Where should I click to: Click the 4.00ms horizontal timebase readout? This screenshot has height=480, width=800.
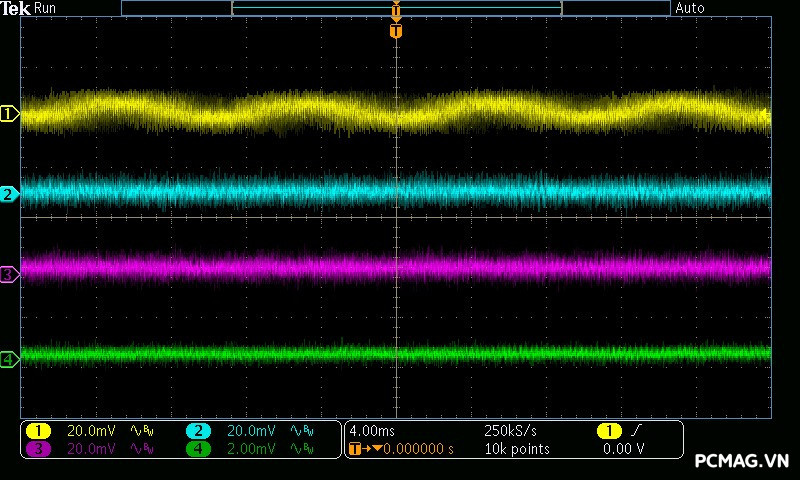(374, 431)
